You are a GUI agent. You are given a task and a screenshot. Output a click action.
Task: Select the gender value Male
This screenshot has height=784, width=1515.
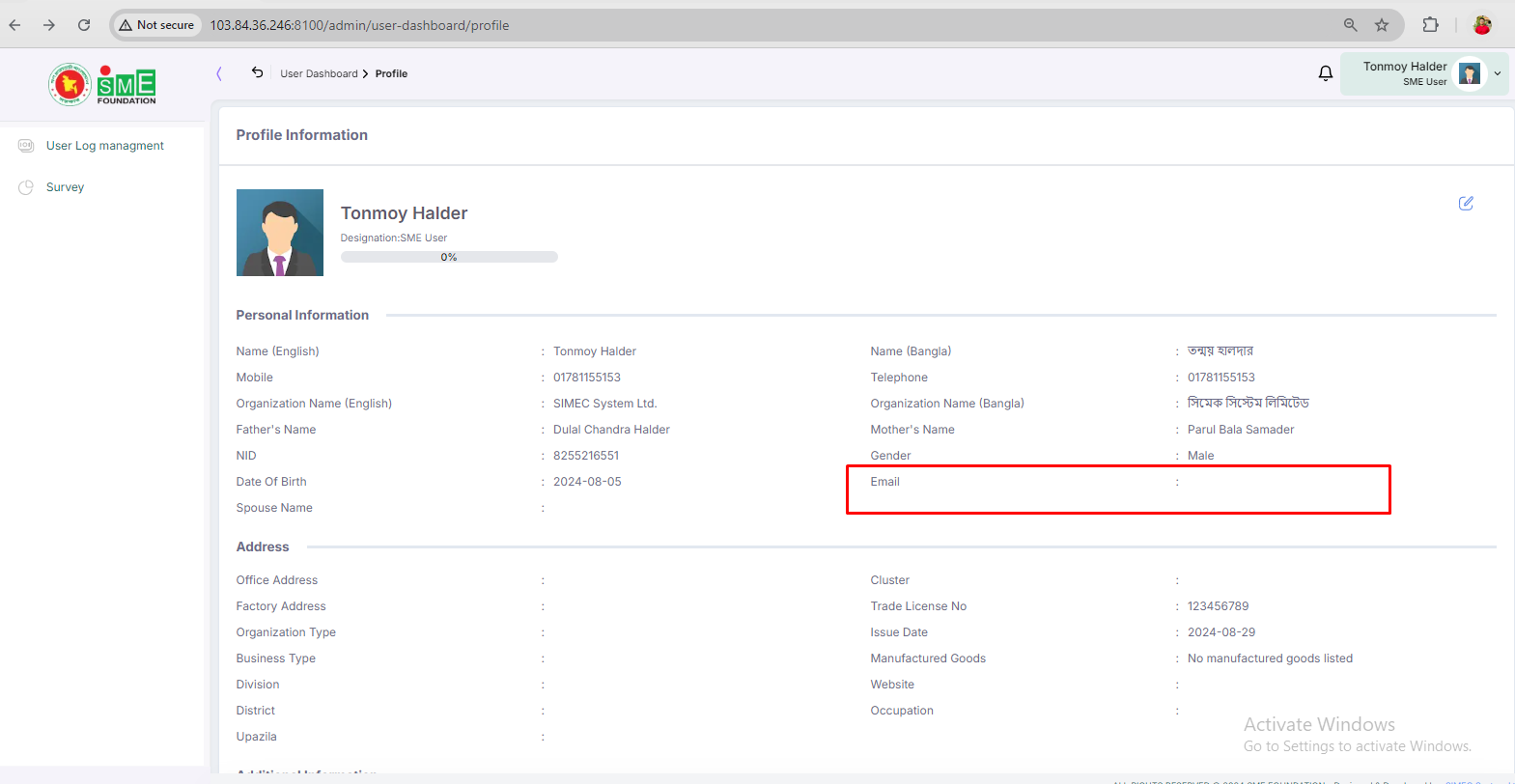[1201, 456]
